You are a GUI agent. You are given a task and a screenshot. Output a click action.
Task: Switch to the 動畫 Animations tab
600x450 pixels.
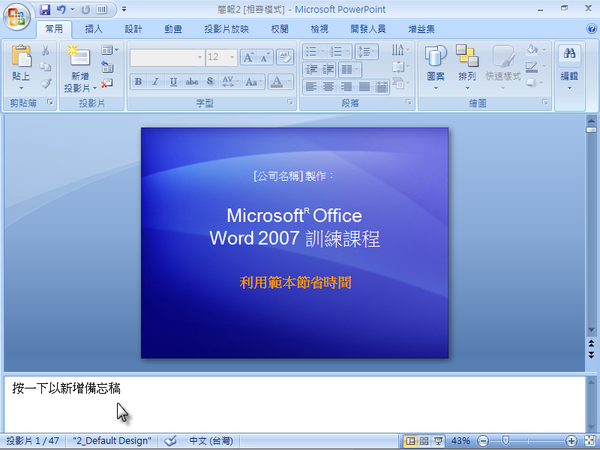coord(173,29)
